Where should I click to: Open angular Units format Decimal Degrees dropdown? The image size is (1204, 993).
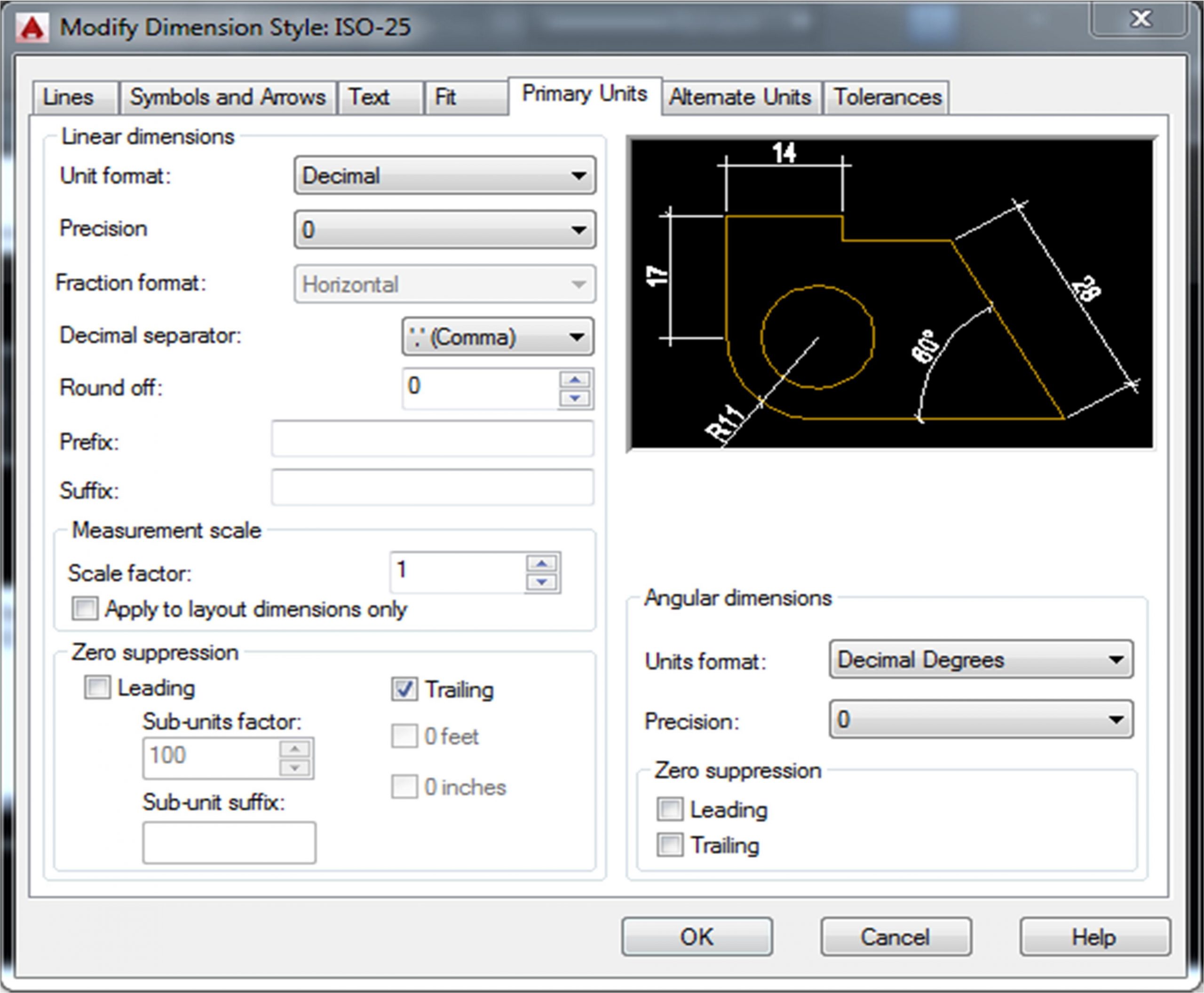(x=980, y=659)
